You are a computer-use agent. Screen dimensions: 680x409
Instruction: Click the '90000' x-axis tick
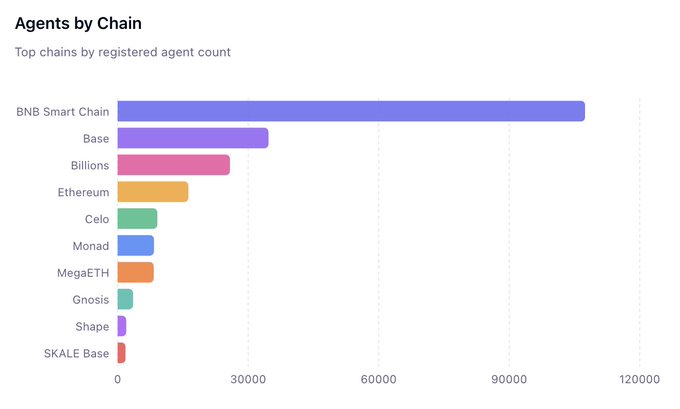click(509, 380)
